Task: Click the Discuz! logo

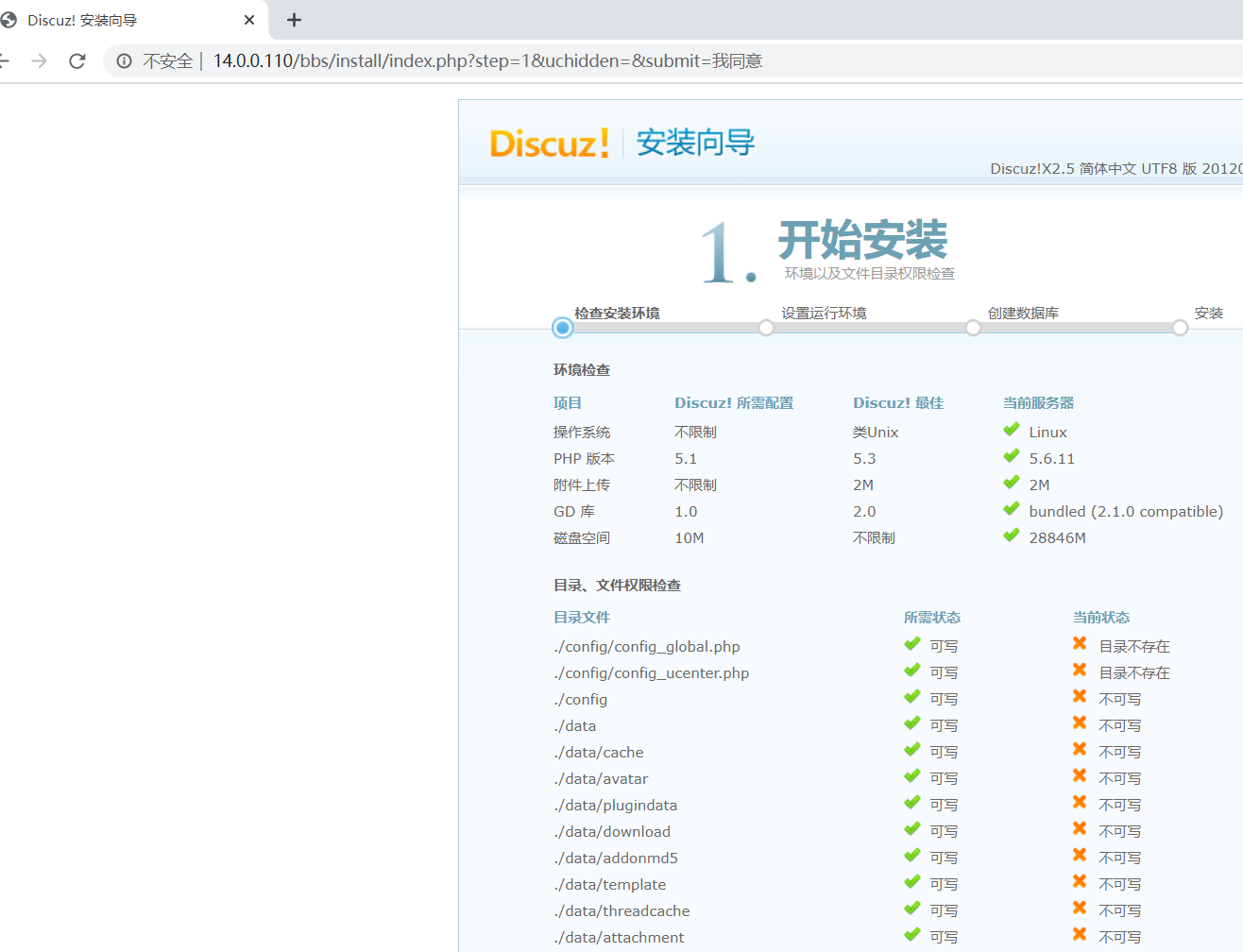Action: point(549,144)
